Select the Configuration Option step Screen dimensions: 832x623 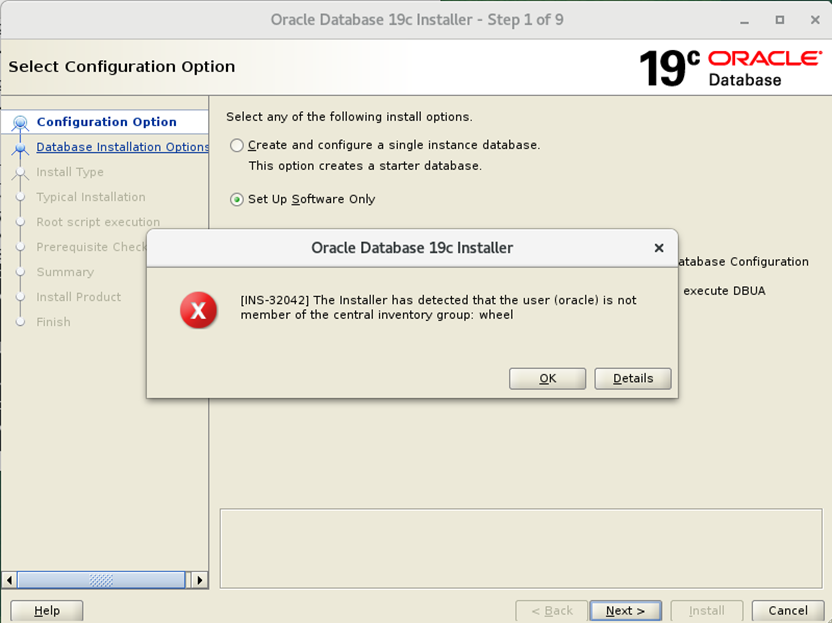click(107, 122)
